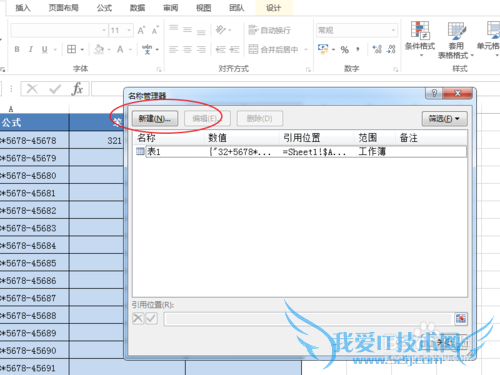The width and height of the screenshot is (500, 375).
Task: Center text horizontally icon
Action: [x=187, y=50]
